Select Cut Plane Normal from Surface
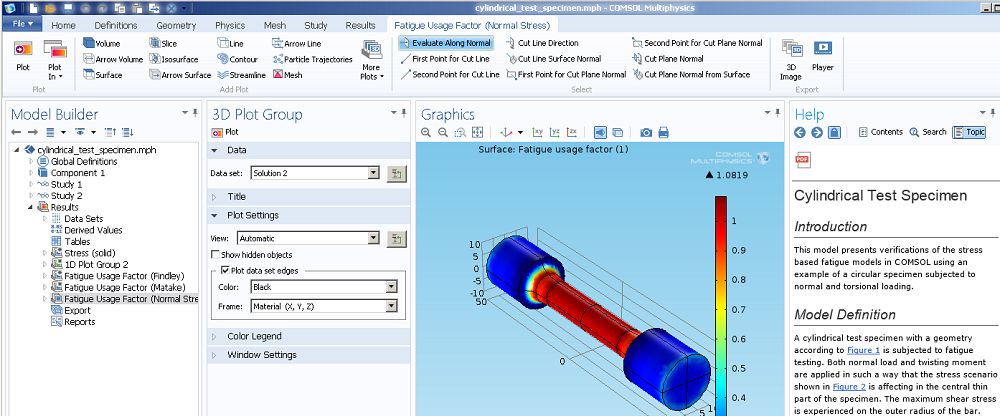The image size is (1000, 416). [x=691, y=74]
